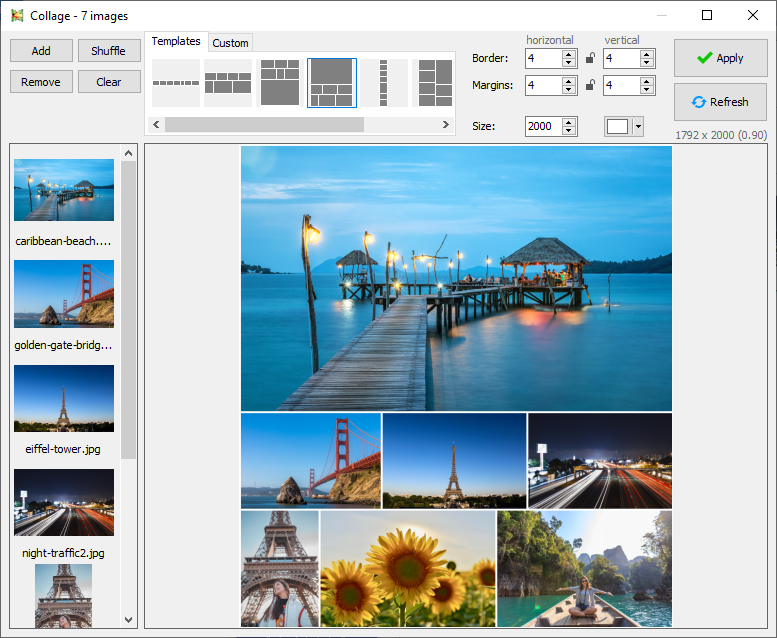Toggle the Margins lock icon

590,86
